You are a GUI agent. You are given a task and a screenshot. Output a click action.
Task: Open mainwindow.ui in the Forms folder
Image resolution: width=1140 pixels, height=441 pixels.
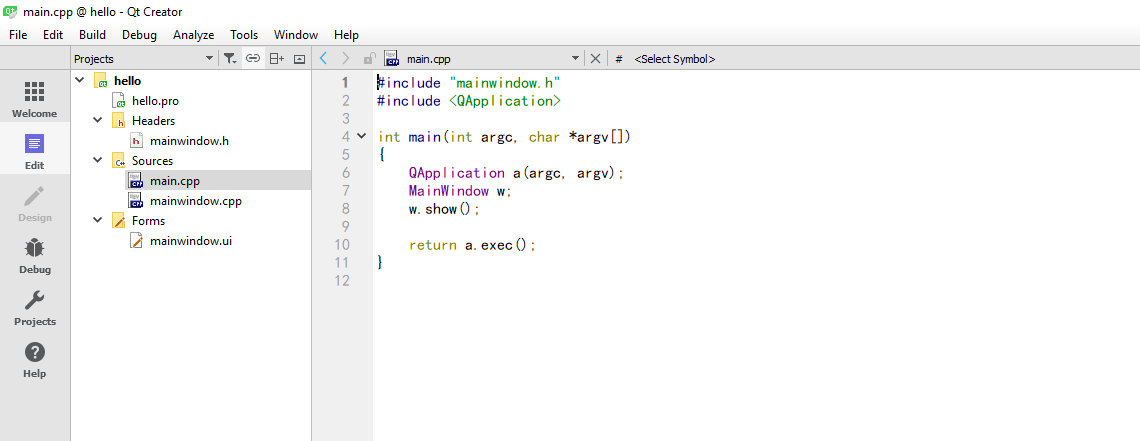point(190,241)
